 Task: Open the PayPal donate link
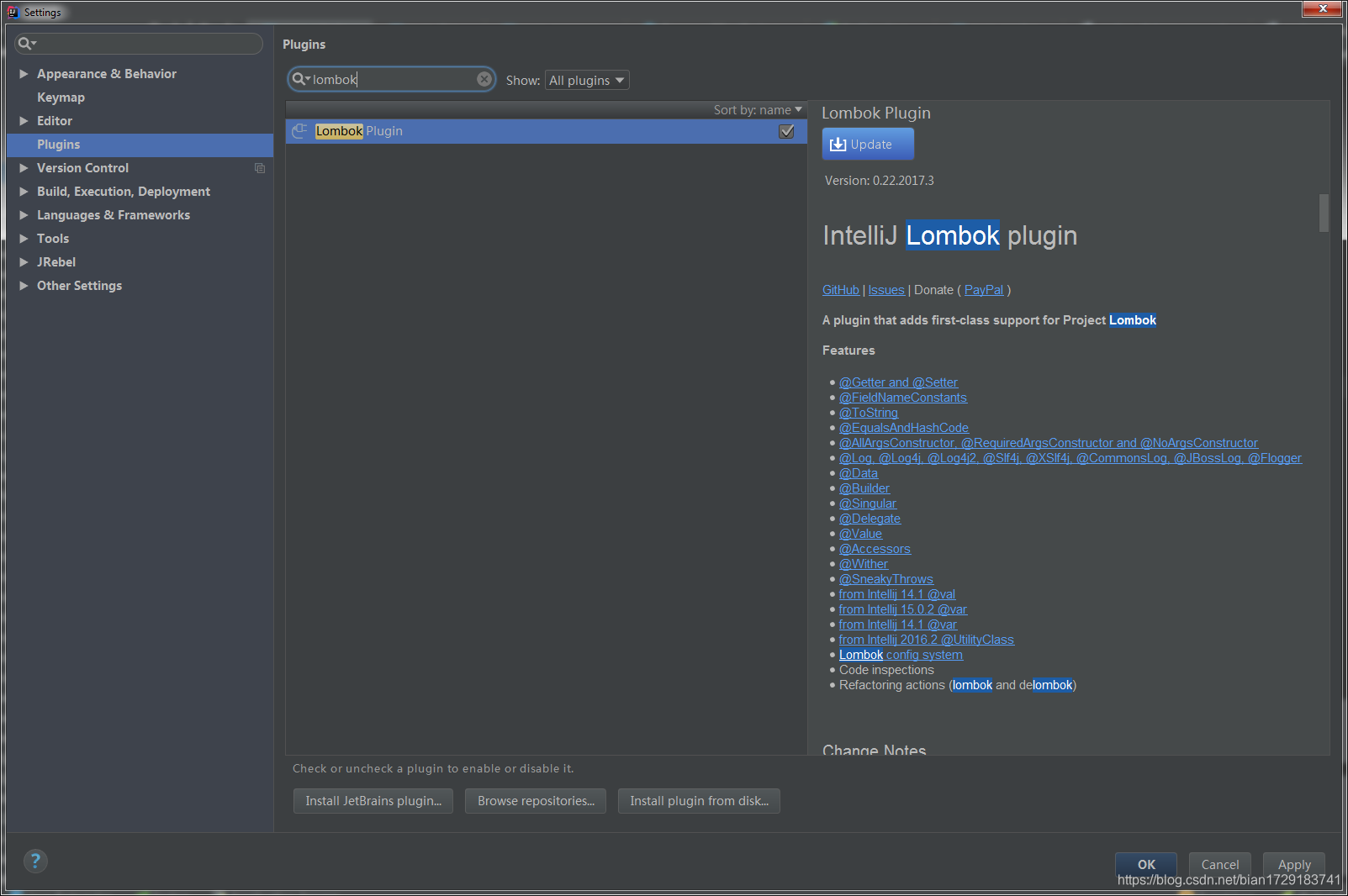pyautogui.click(x=984, y=290)
